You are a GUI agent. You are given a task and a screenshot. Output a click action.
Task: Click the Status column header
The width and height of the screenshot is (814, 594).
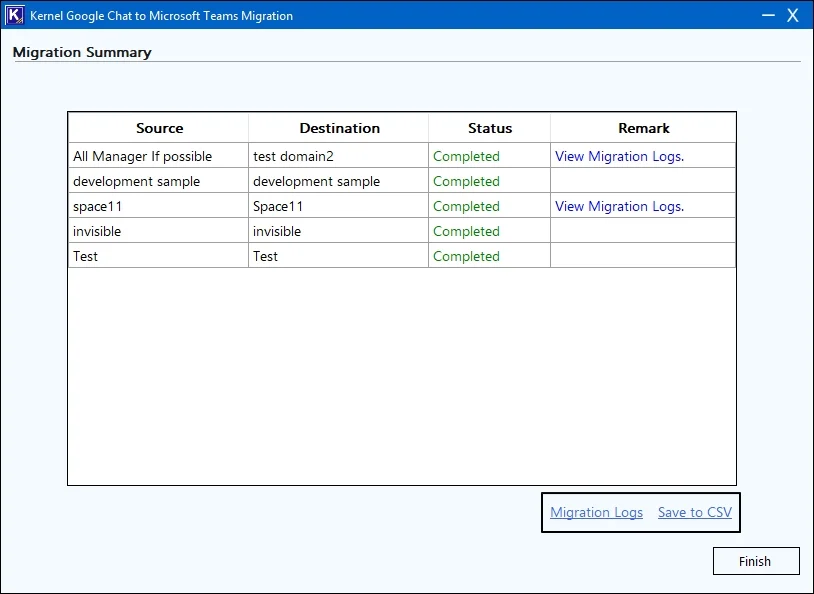coord(490,128)
